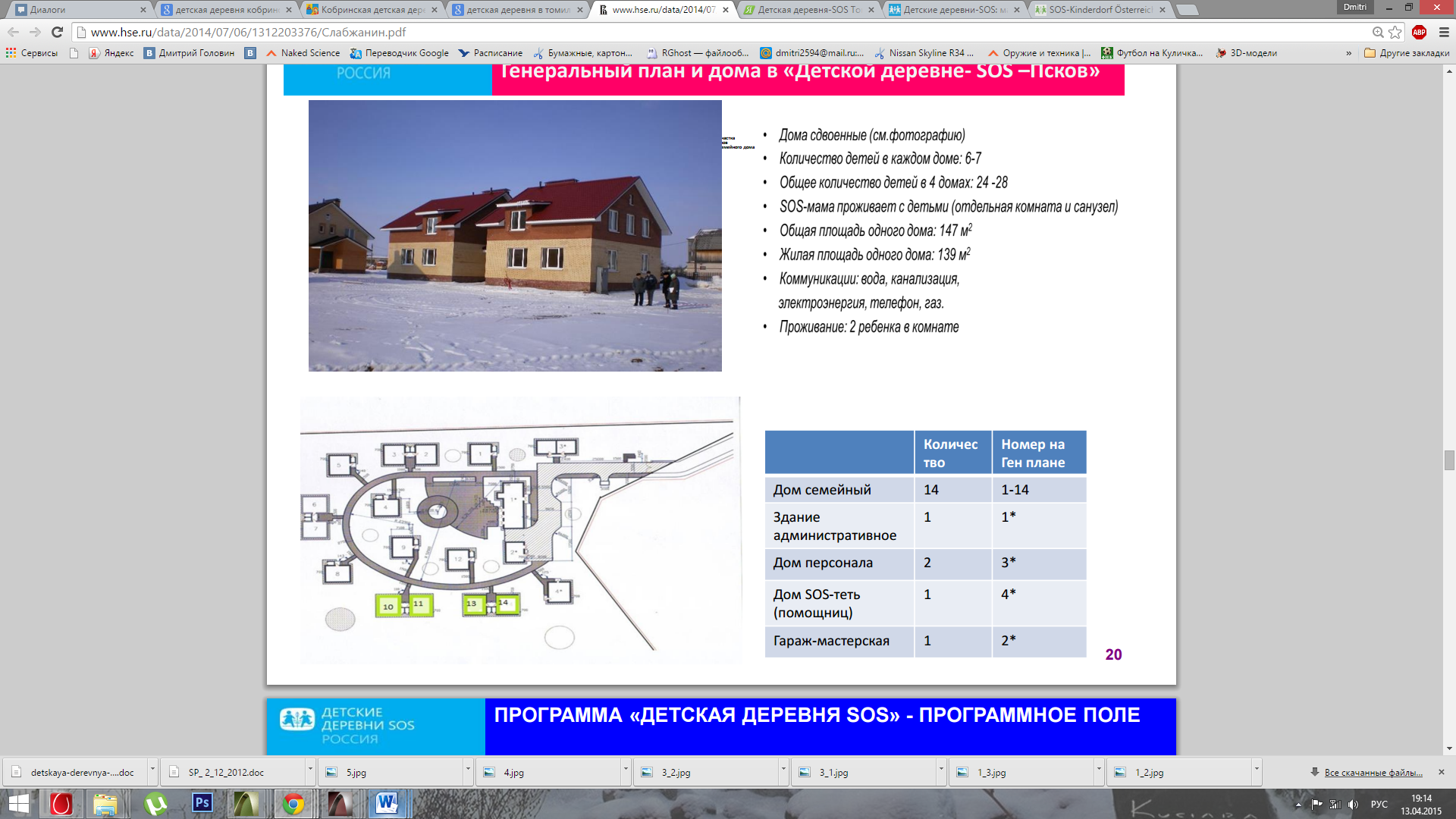This screenshot has height=819, width=1456.
Task: Open the Расписание bookmark
Action: pyautogui.click(x=490, y=53)
